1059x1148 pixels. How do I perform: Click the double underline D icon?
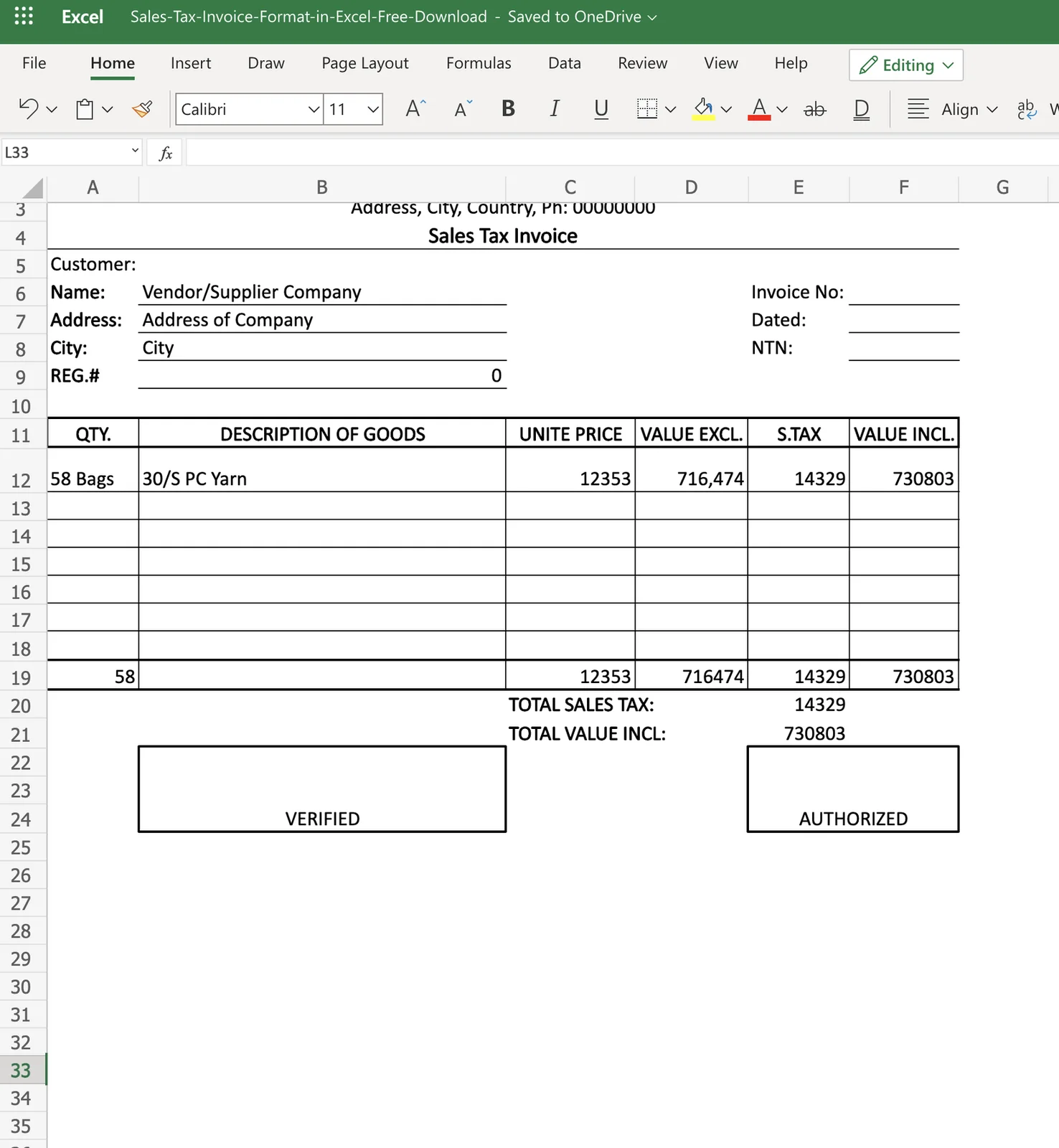pyautogui.click(x=862, y=109)
